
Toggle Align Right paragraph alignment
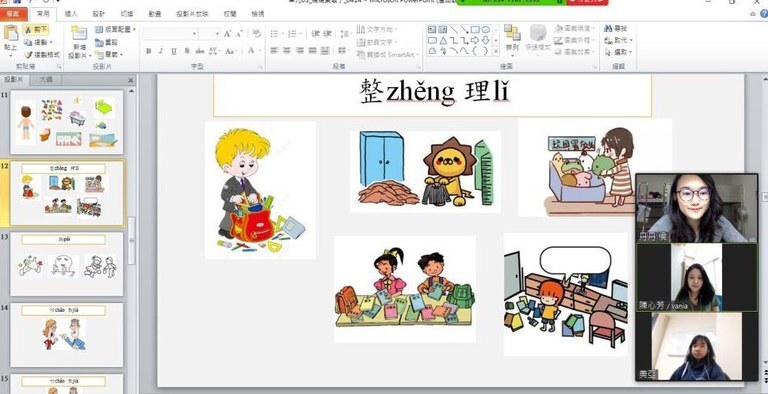(300, 50)
